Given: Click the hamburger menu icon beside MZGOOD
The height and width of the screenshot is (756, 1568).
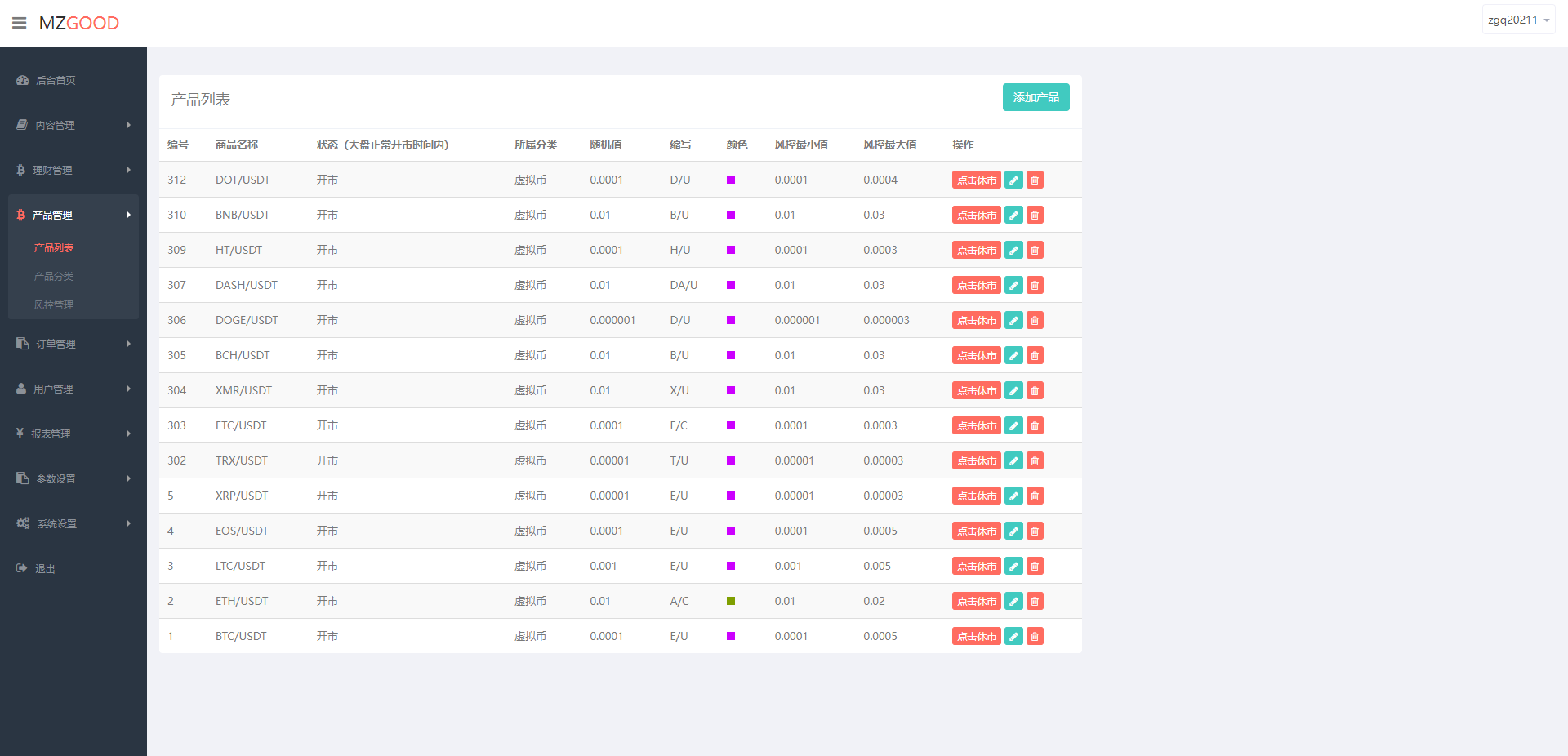Looking at the screenshot, I should [19, 23].
